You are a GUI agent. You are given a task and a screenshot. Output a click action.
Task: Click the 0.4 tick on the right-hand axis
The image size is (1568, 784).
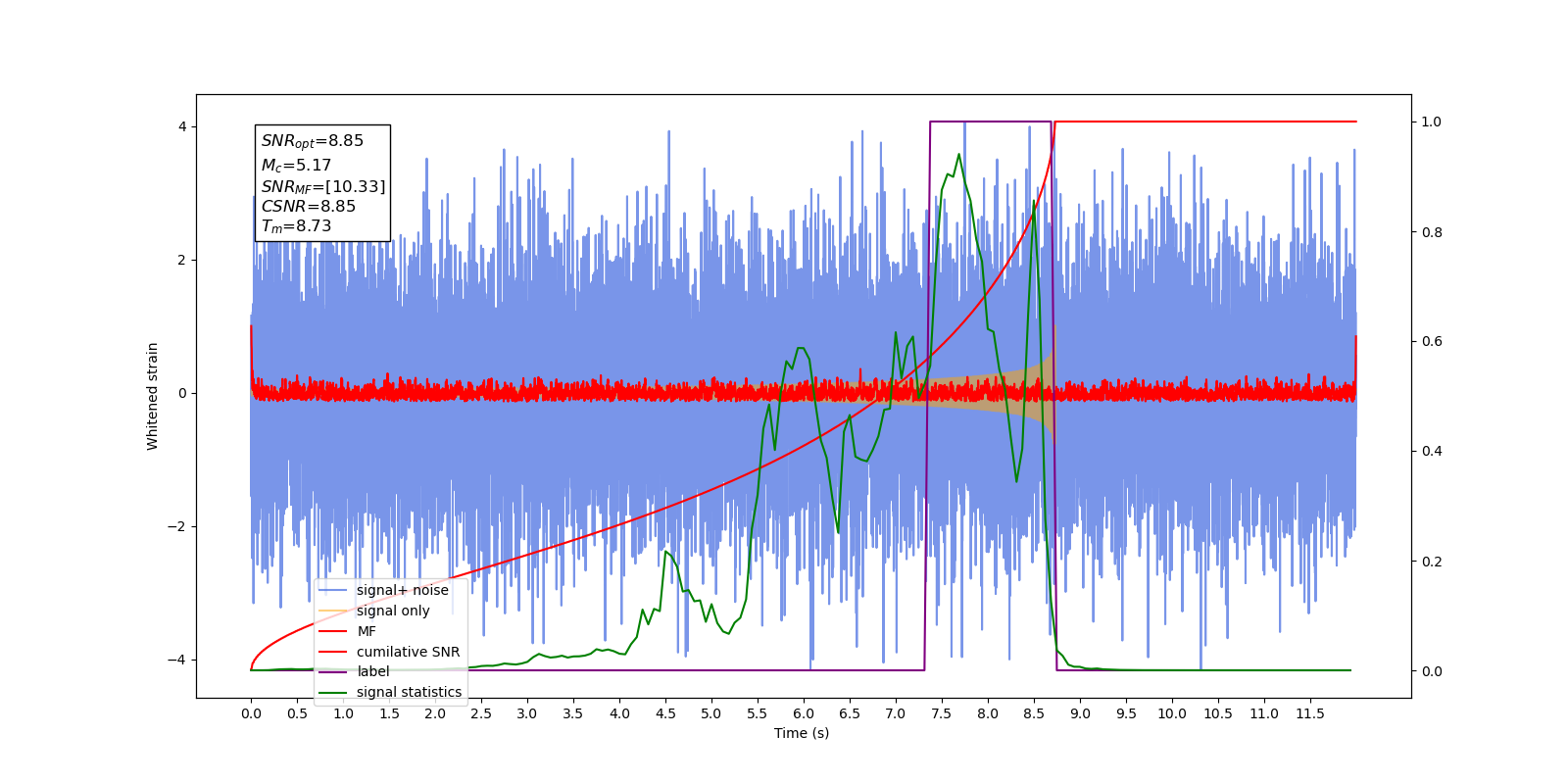point(1432,452)
